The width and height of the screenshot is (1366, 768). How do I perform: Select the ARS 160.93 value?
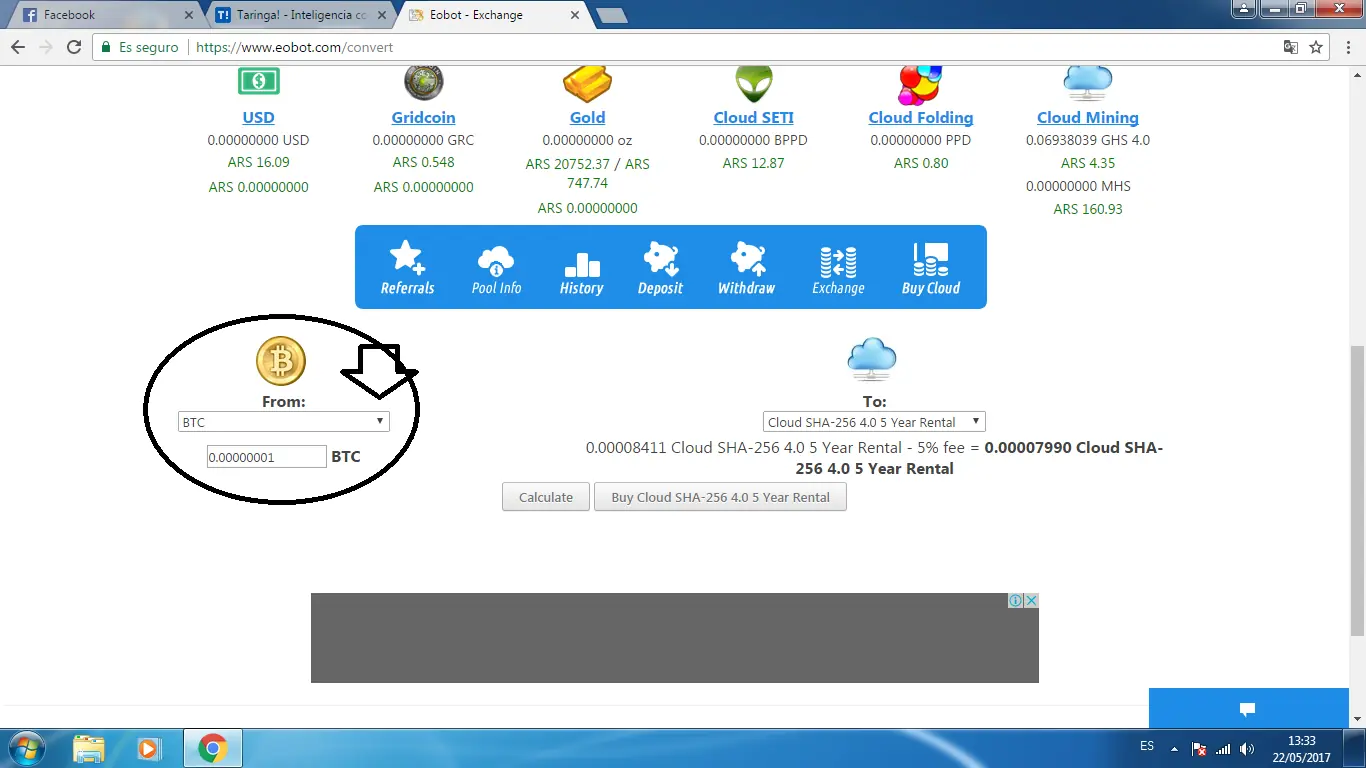click(1088, 209)
